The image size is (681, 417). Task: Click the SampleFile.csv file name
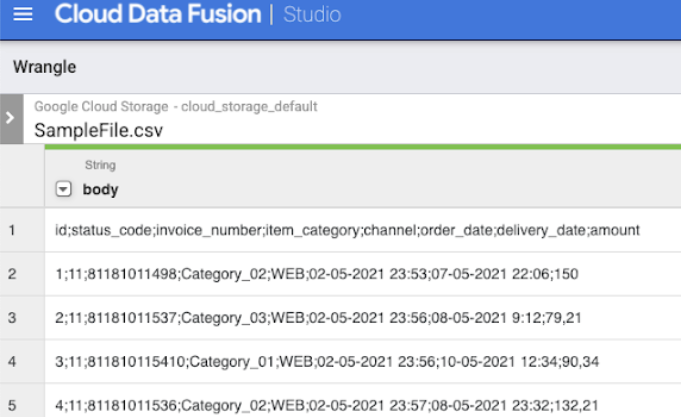[99, 130]
